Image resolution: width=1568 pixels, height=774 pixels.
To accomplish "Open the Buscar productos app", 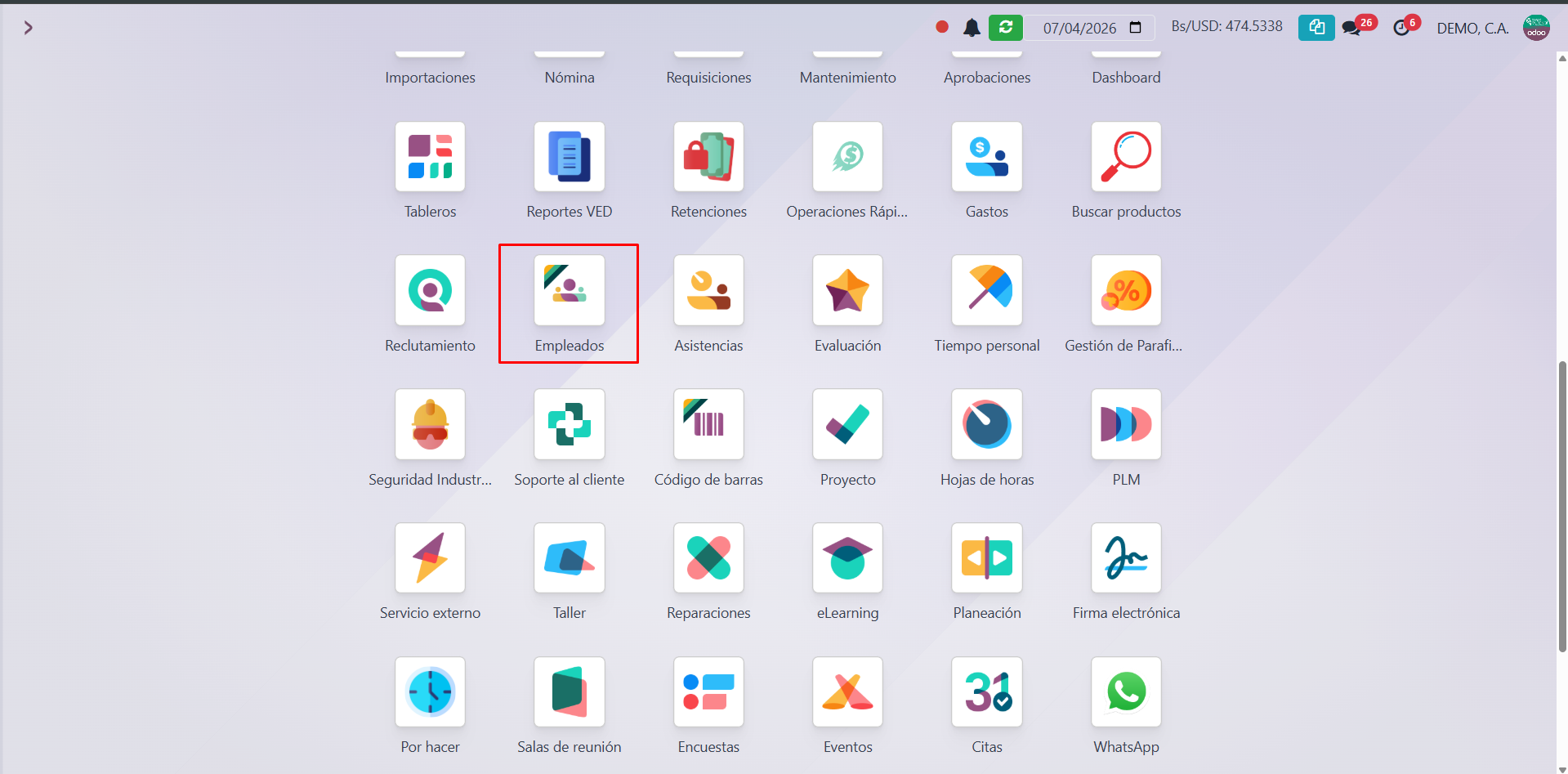I will [x=1125, y=157].
